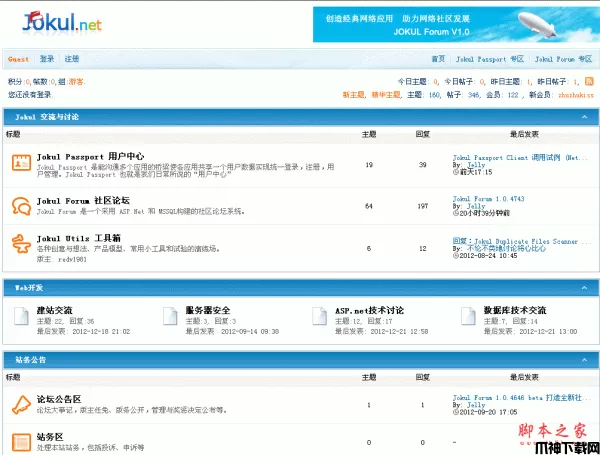Click the 数据库技术交流 page icon

[468, 317]
